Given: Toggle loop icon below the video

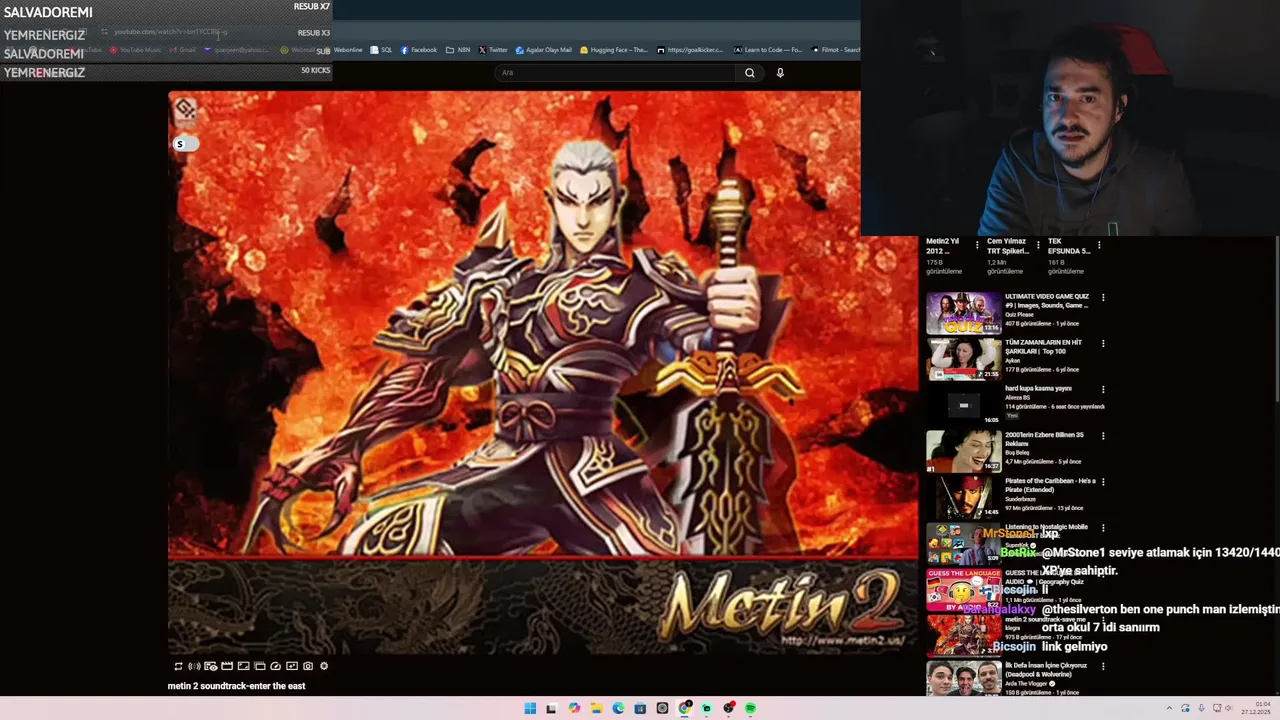Looking at the screenshot, I should point(178,666).
